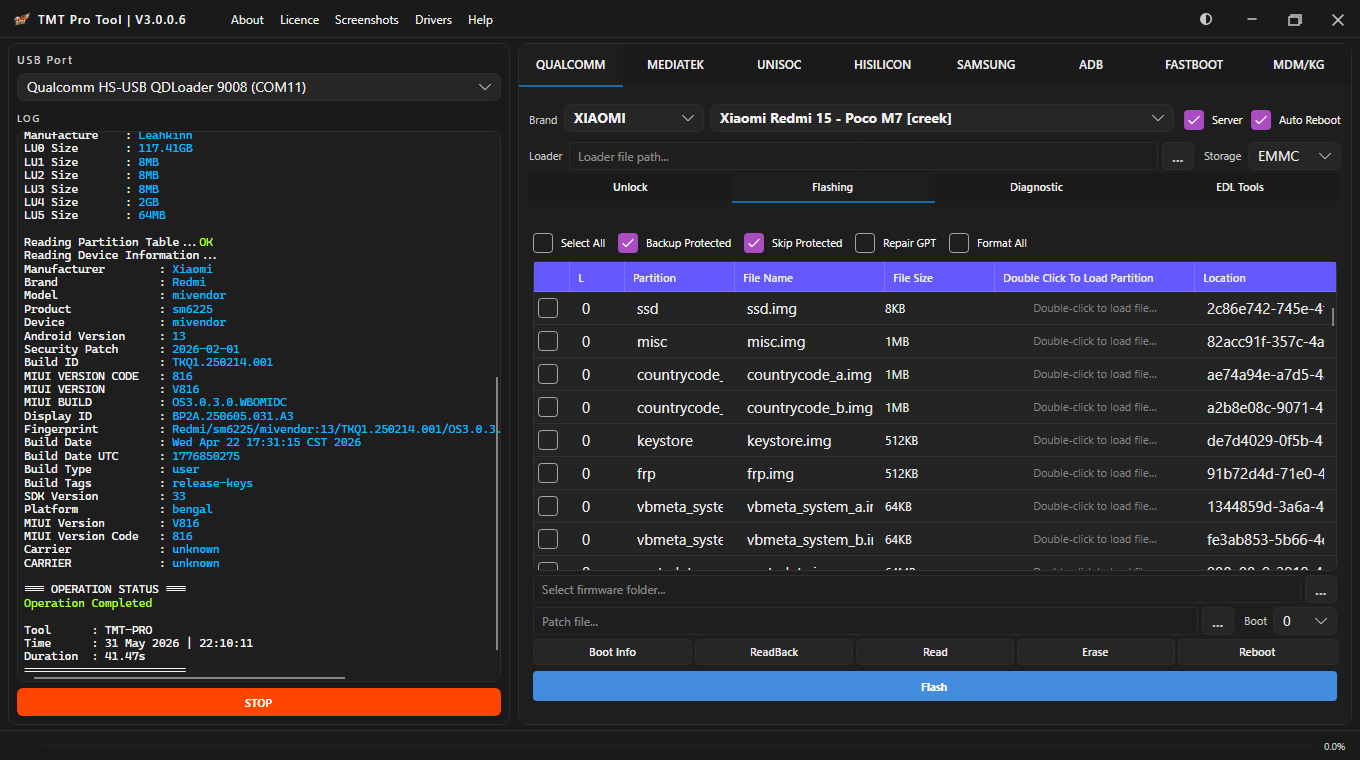Viewport: 1360px width, 760px height.
Task: Click the Boot Info button
Action: [x=612, y=652]
